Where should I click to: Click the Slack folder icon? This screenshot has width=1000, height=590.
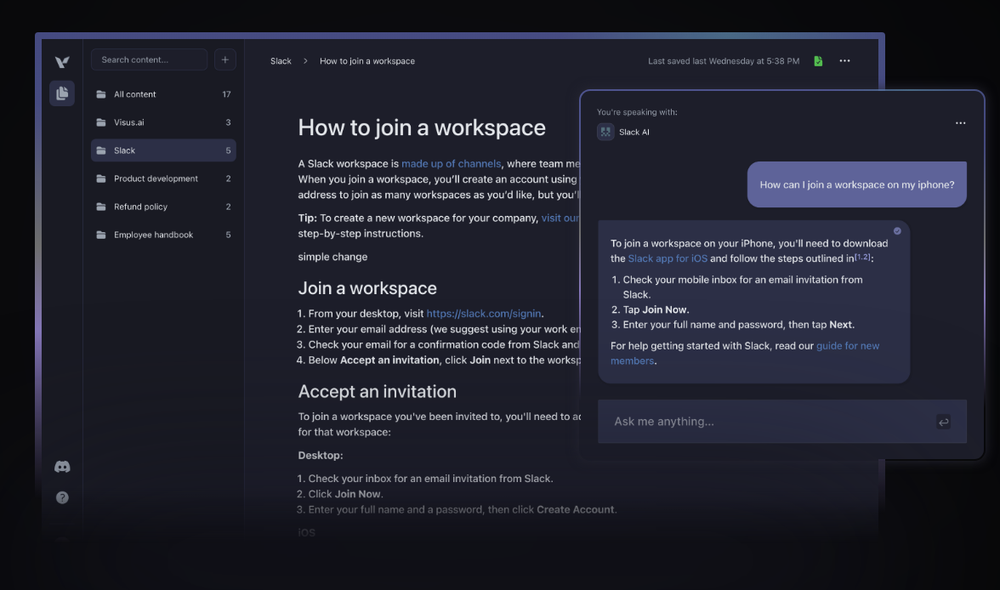pyautogui.click(x=101, y=151)
